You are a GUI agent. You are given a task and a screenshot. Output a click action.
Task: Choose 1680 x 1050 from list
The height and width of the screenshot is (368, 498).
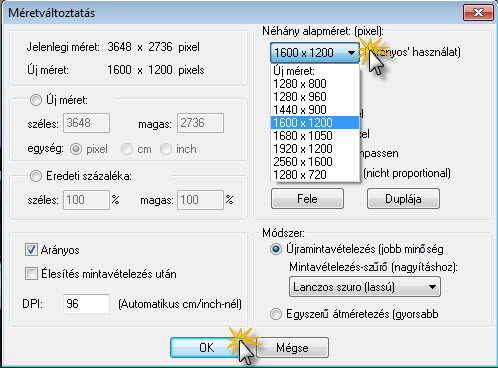pyautogui.click(x=315, y=136)
